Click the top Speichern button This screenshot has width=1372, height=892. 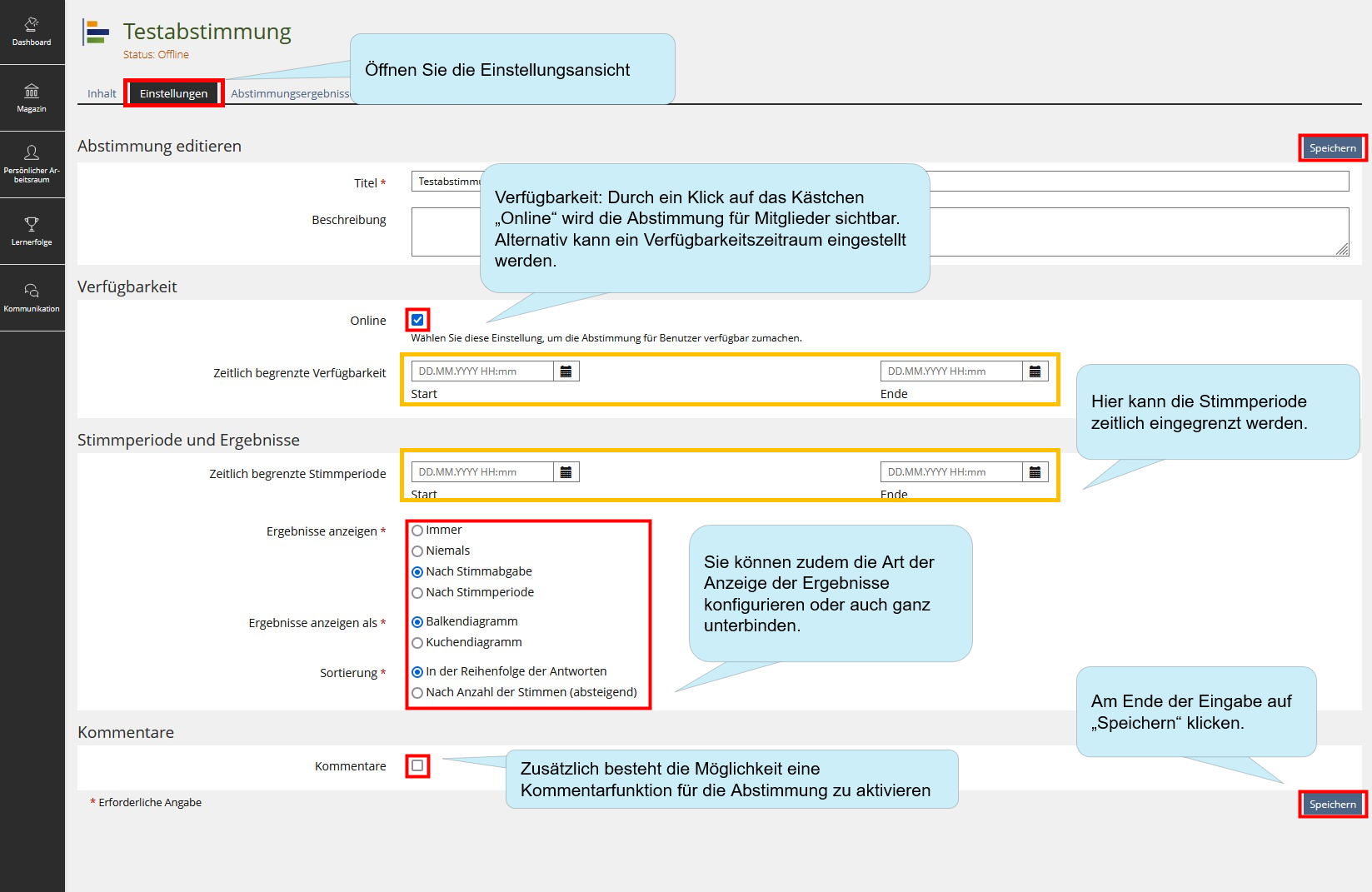point(1332,148)
